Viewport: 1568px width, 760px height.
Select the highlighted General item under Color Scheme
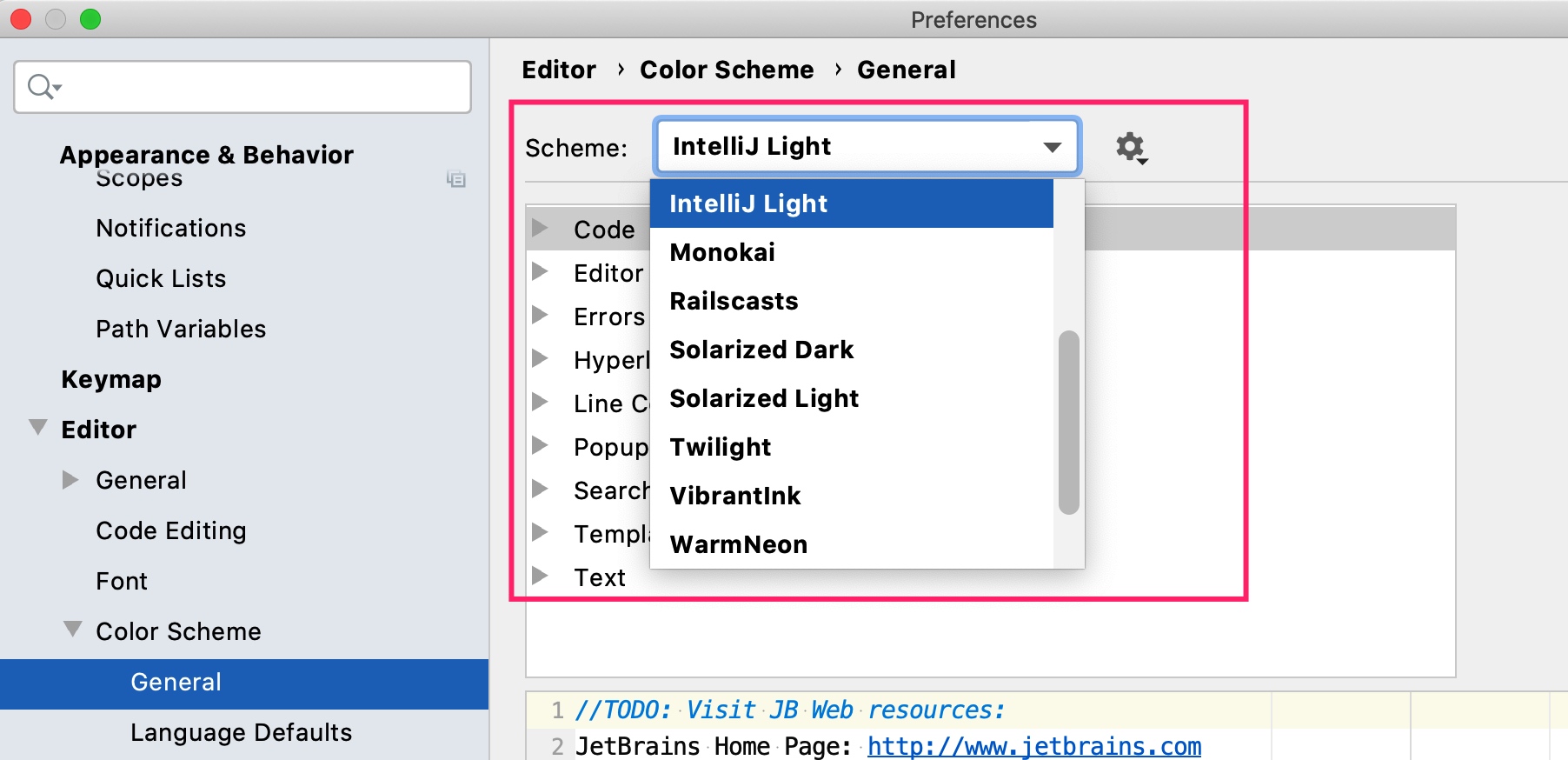click(x=244, y=683)
